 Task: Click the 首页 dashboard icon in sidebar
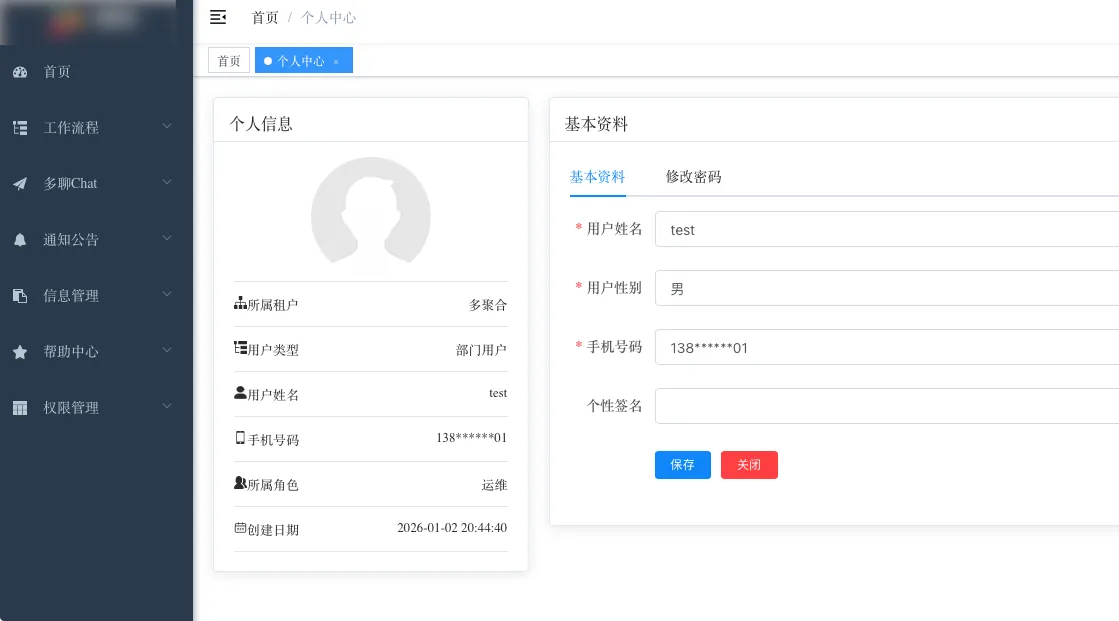point(20,72)
